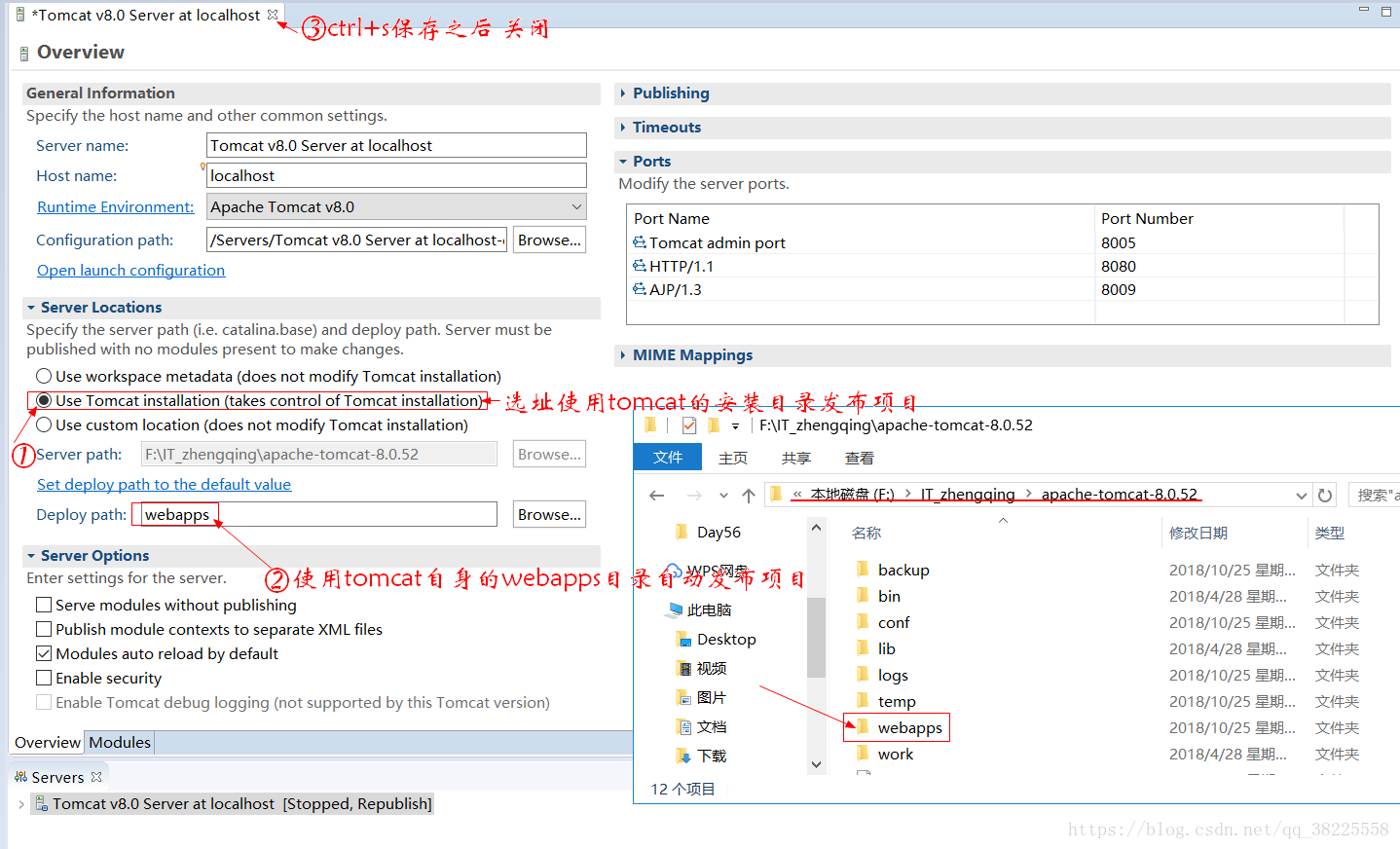The height and width of the screenshot is (849, 1400).
Task: Open the Runtime Environment link
Action: [x=116, y=206]
